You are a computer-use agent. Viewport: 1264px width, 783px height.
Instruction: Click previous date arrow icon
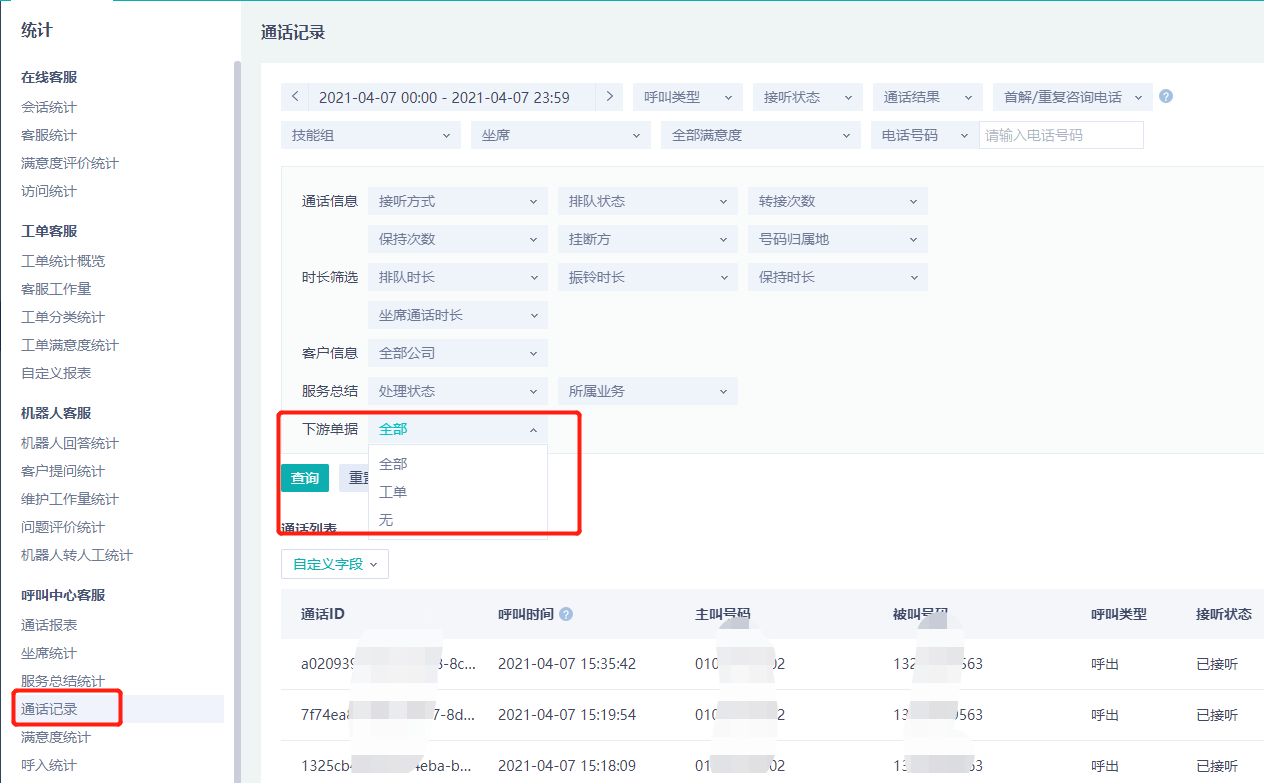pyautogui.click(x=295, y=97)
